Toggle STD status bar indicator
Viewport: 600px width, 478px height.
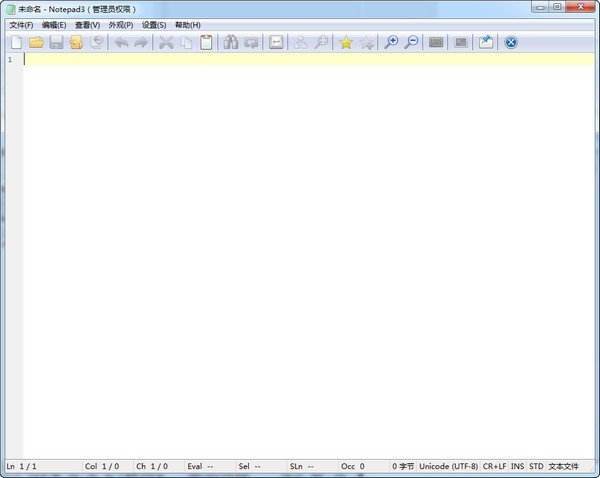536,466
